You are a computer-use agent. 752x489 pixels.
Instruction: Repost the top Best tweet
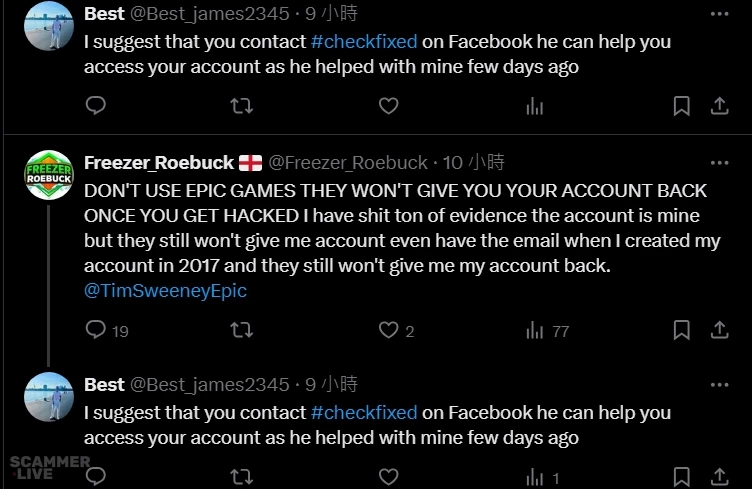point(241,105)
